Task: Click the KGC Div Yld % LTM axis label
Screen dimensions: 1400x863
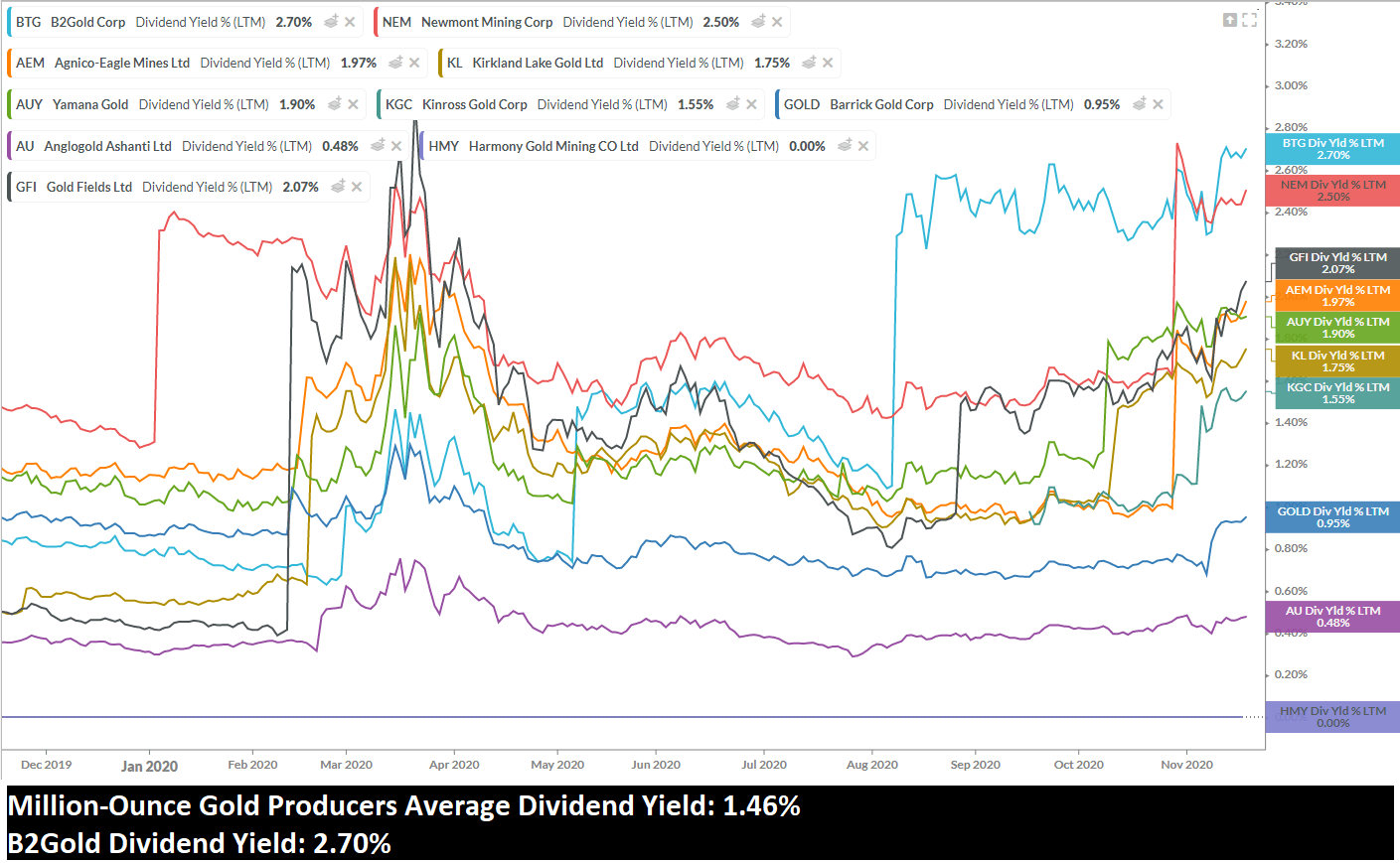Action: [1337, 393]
